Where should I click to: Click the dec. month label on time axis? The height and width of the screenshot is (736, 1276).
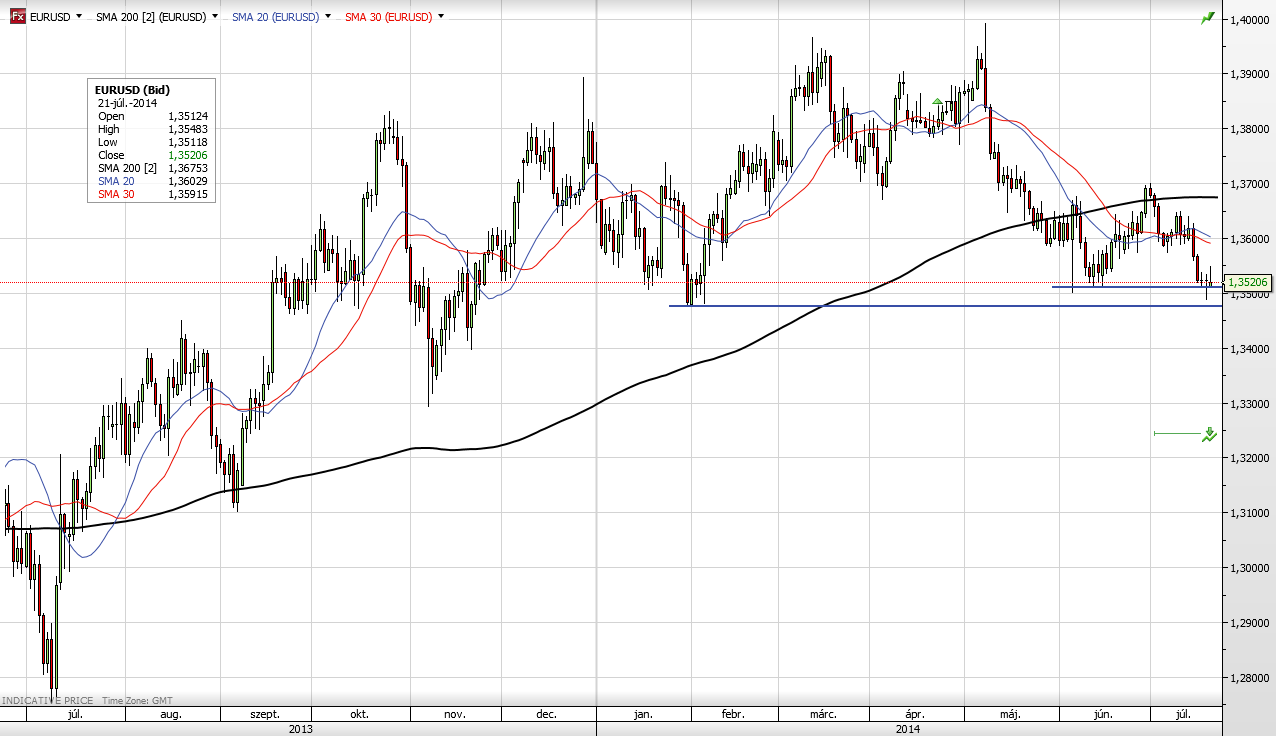pos(546,715)
